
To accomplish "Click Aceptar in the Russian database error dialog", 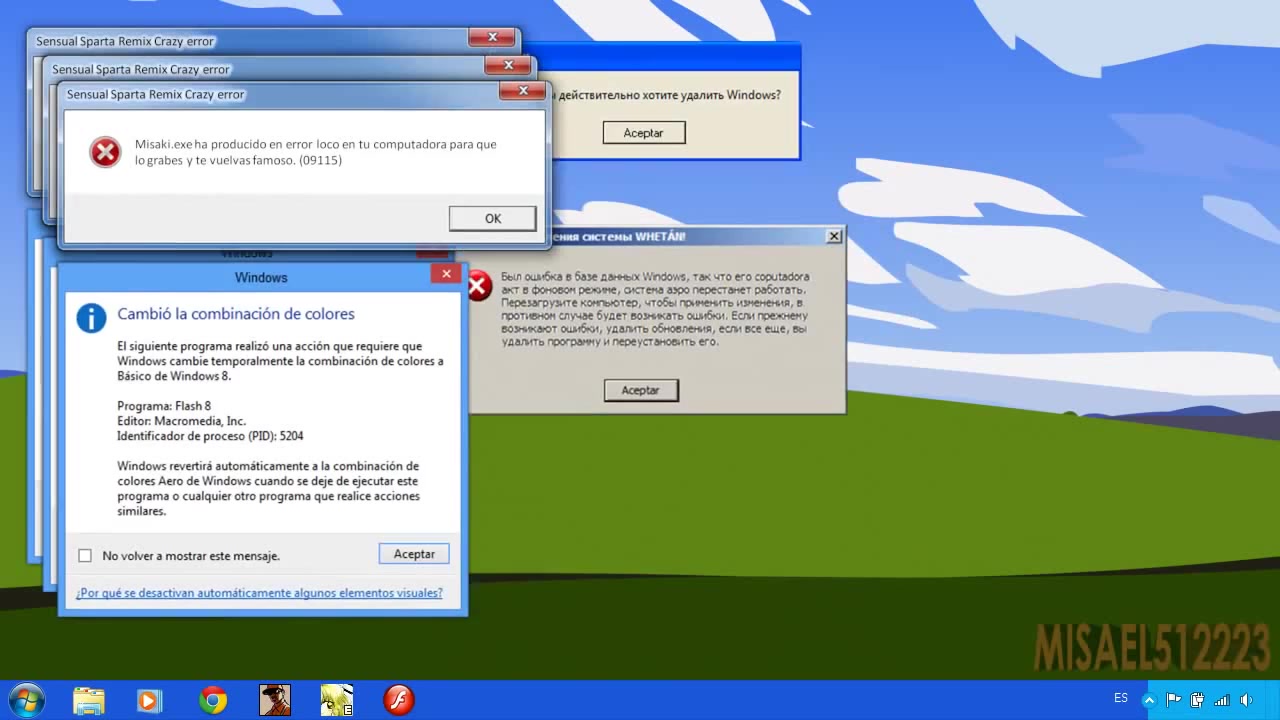I will (641, 390).
